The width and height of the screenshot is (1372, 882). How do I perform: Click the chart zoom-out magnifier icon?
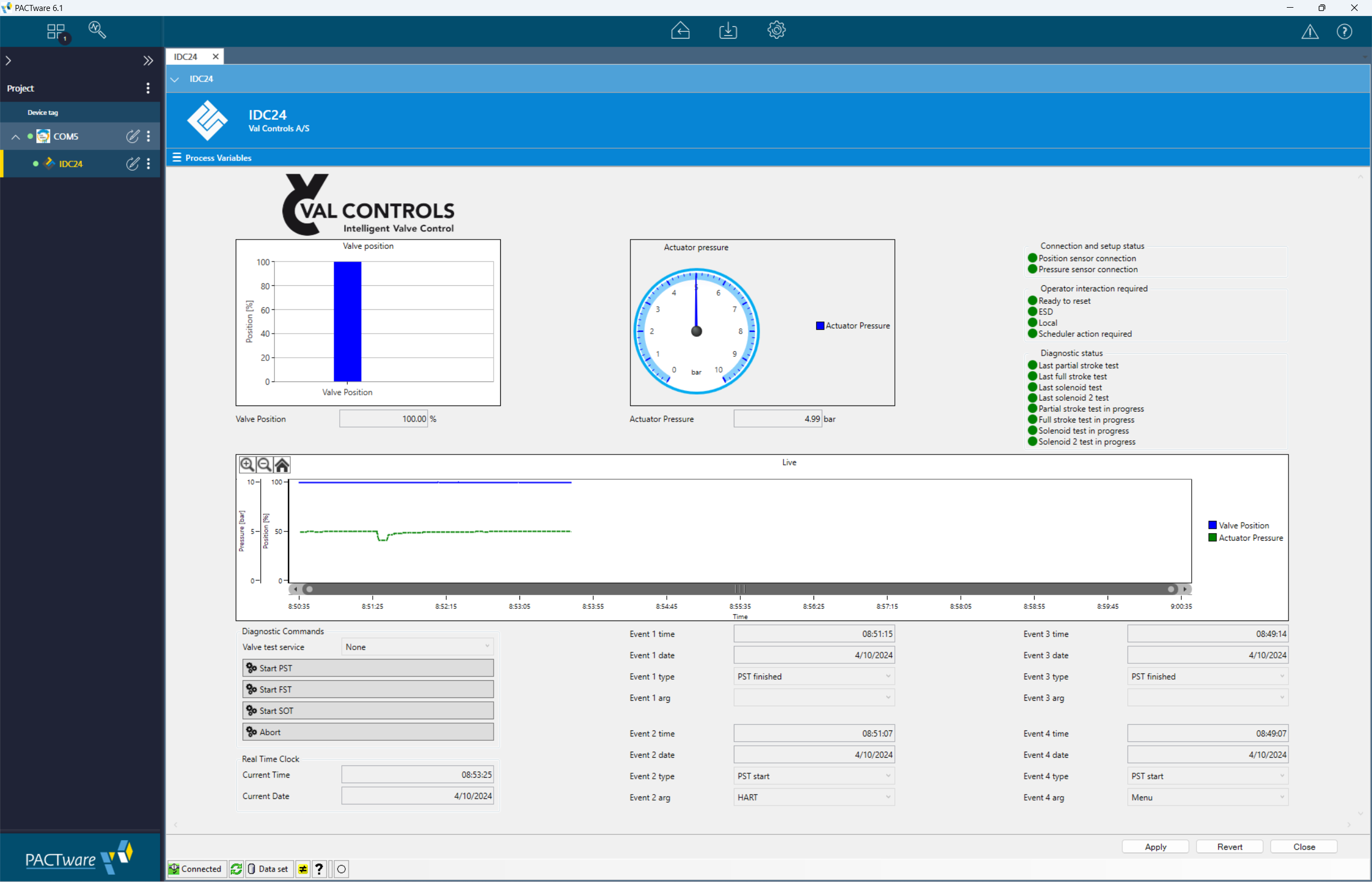[x=264, y=464]
